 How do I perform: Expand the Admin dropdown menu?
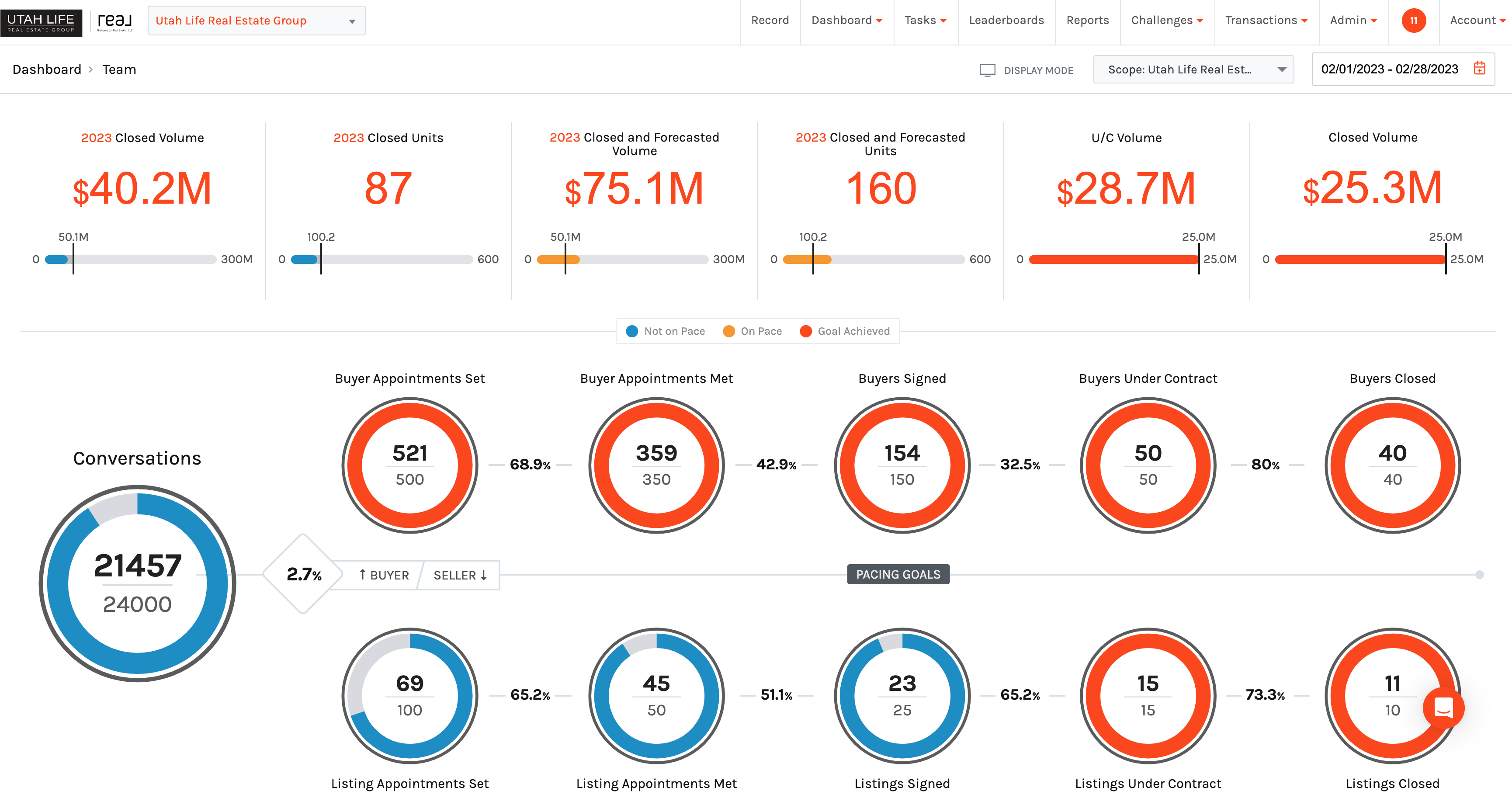[x=1353, y=21]
